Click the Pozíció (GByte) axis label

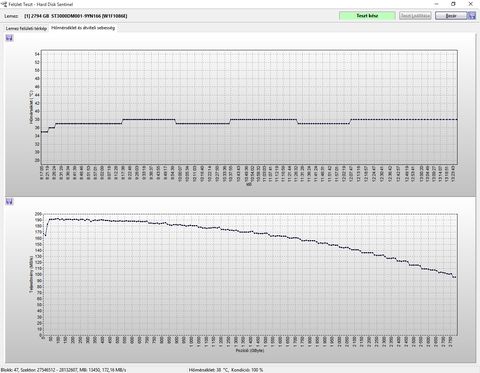point(250,350)
